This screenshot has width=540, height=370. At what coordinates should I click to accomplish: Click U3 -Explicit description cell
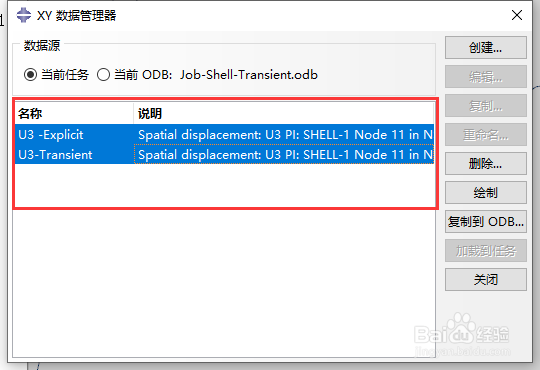(x=284, y=134)
